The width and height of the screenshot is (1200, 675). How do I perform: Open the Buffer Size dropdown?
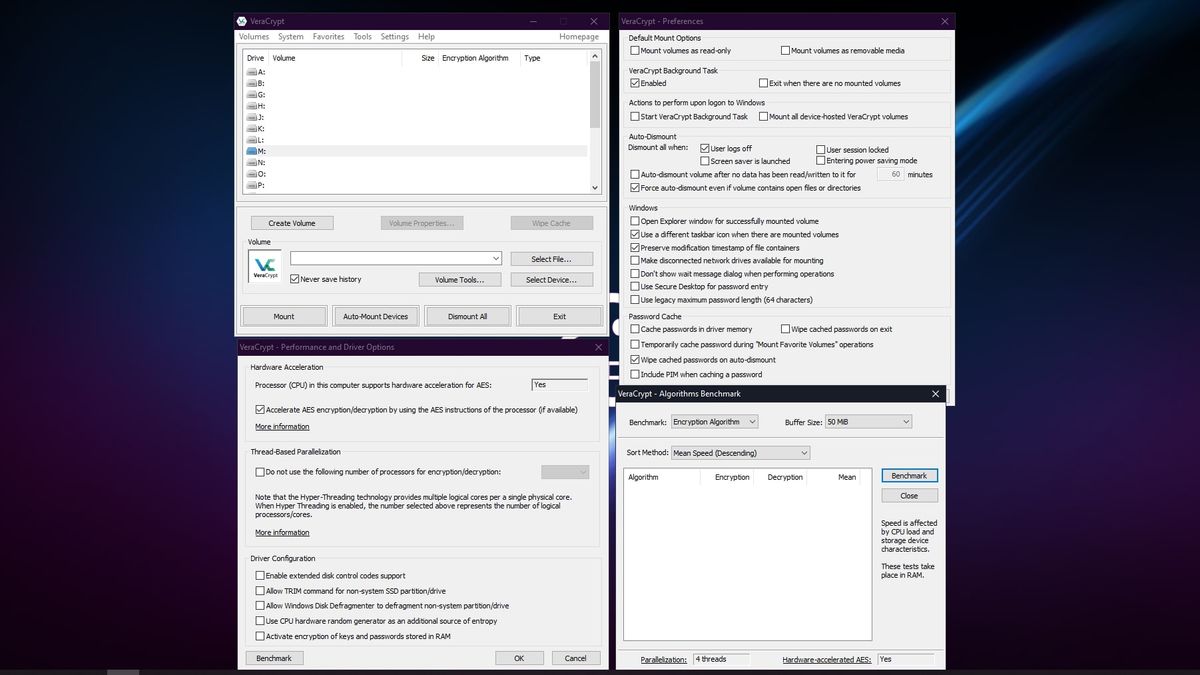click(908, 421)
